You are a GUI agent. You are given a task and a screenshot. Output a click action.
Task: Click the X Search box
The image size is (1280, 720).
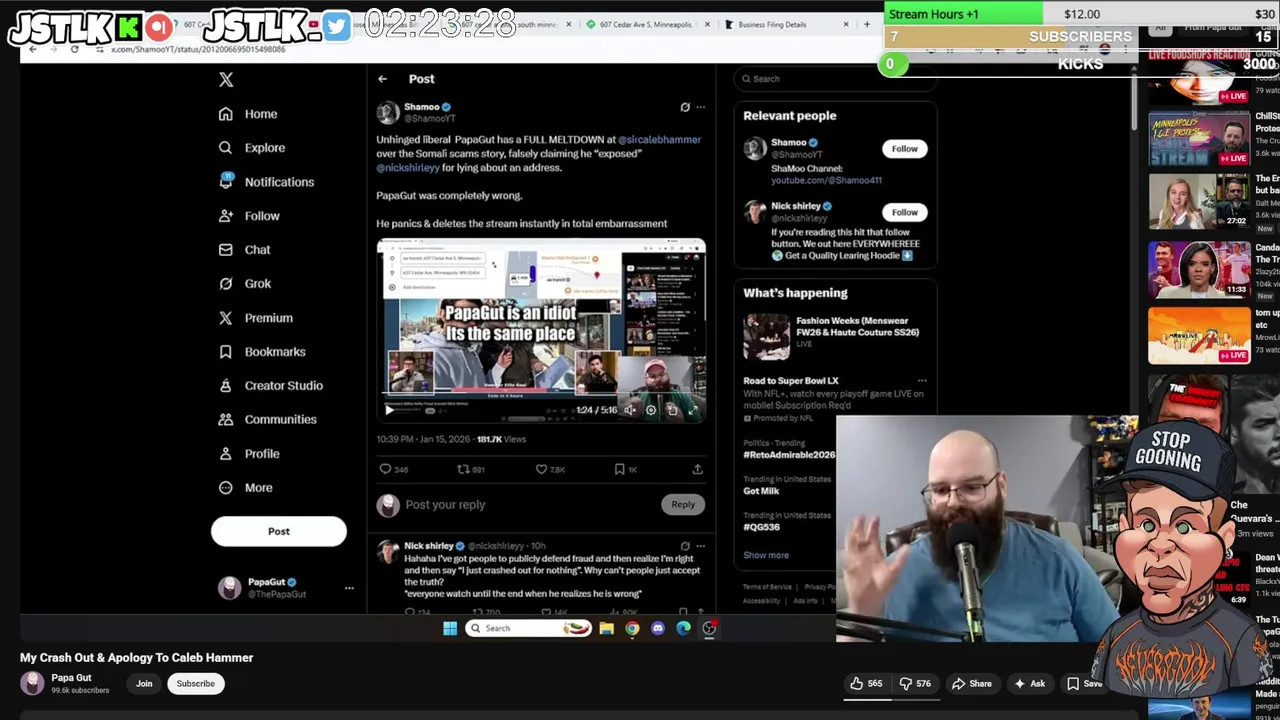[x=835, y=79]
